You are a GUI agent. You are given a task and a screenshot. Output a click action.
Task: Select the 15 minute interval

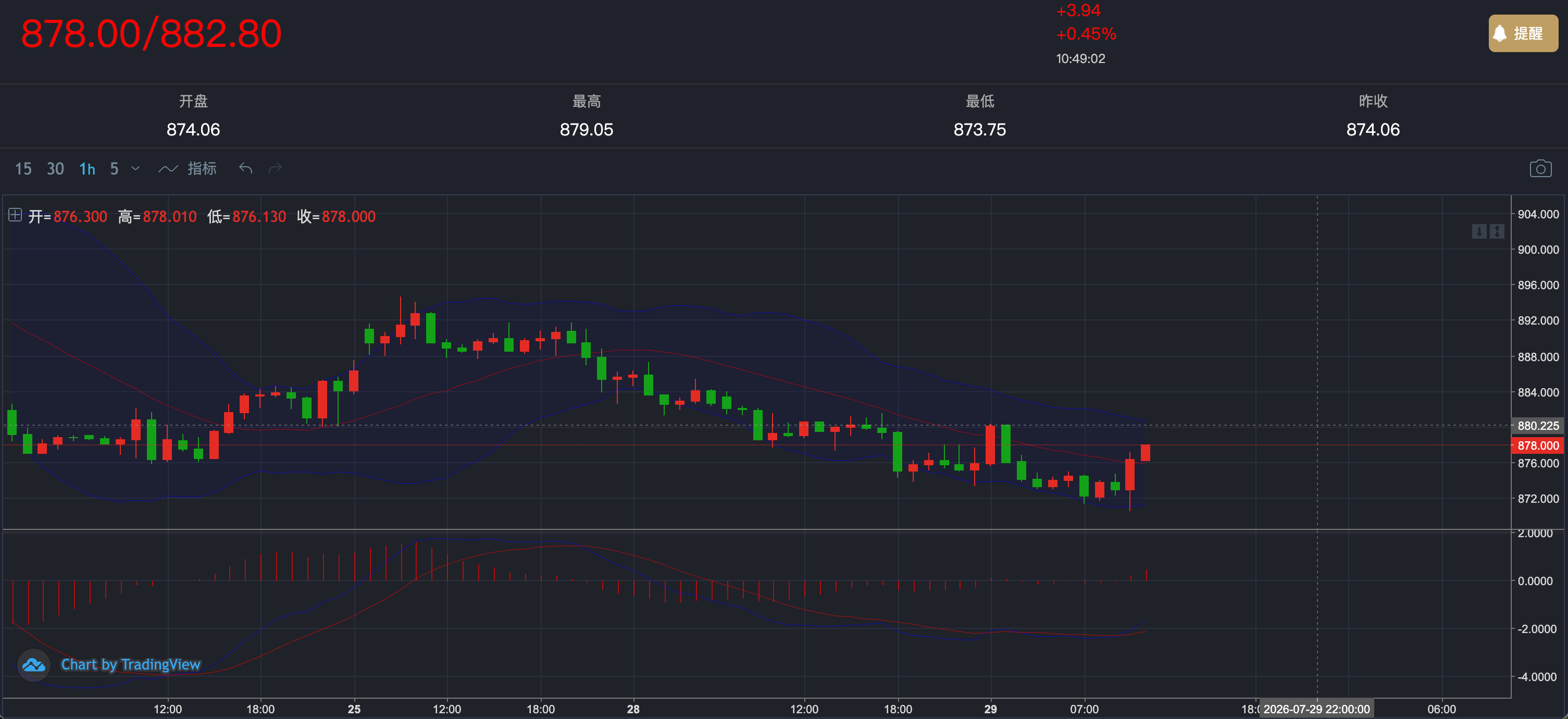click(23, 169)
